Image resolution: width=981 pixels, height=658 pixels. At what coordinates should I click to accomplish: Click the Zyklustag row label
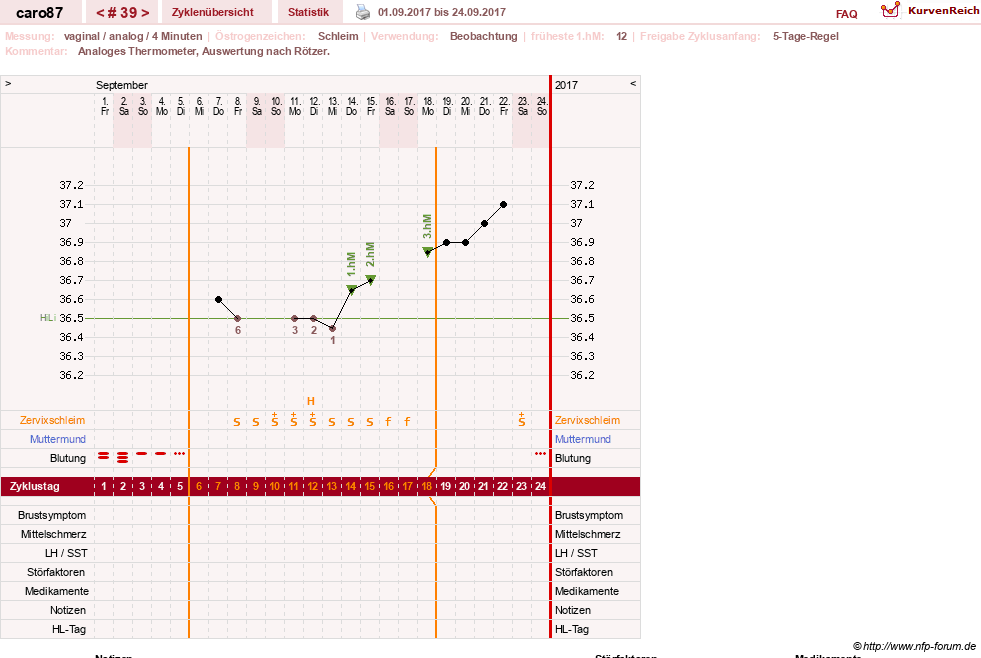(x=35, y=486)
